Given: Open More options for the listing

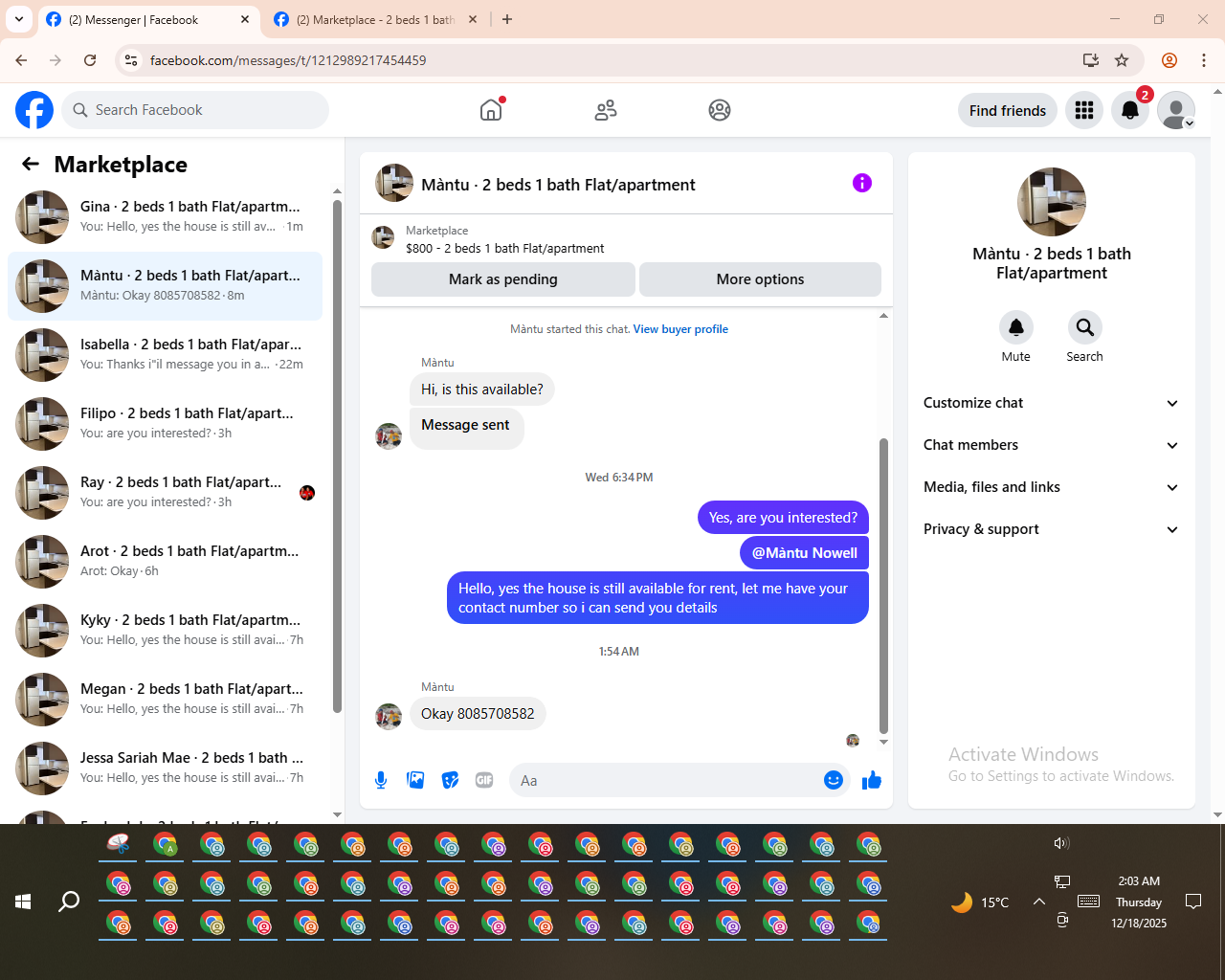Looking at the screenshot, I should [x=760, y=279].
